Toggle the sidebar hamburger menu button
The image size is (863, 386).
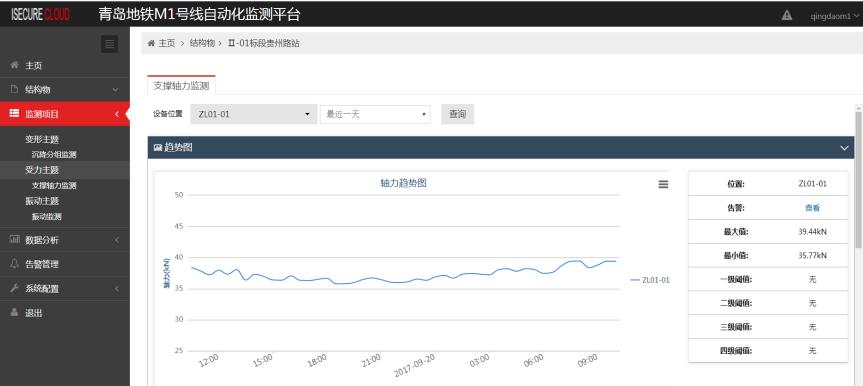(x=110, y=44)
